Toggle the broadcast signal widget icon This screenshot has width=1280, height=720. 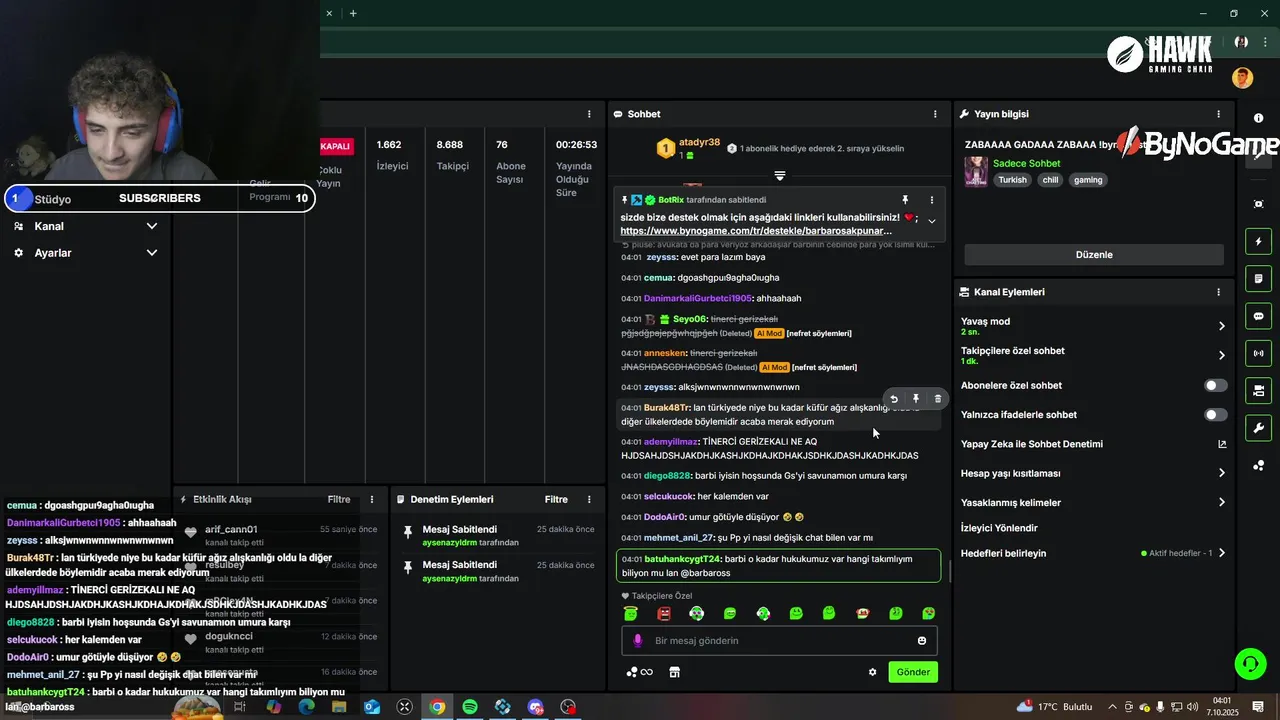point(1258,352)
